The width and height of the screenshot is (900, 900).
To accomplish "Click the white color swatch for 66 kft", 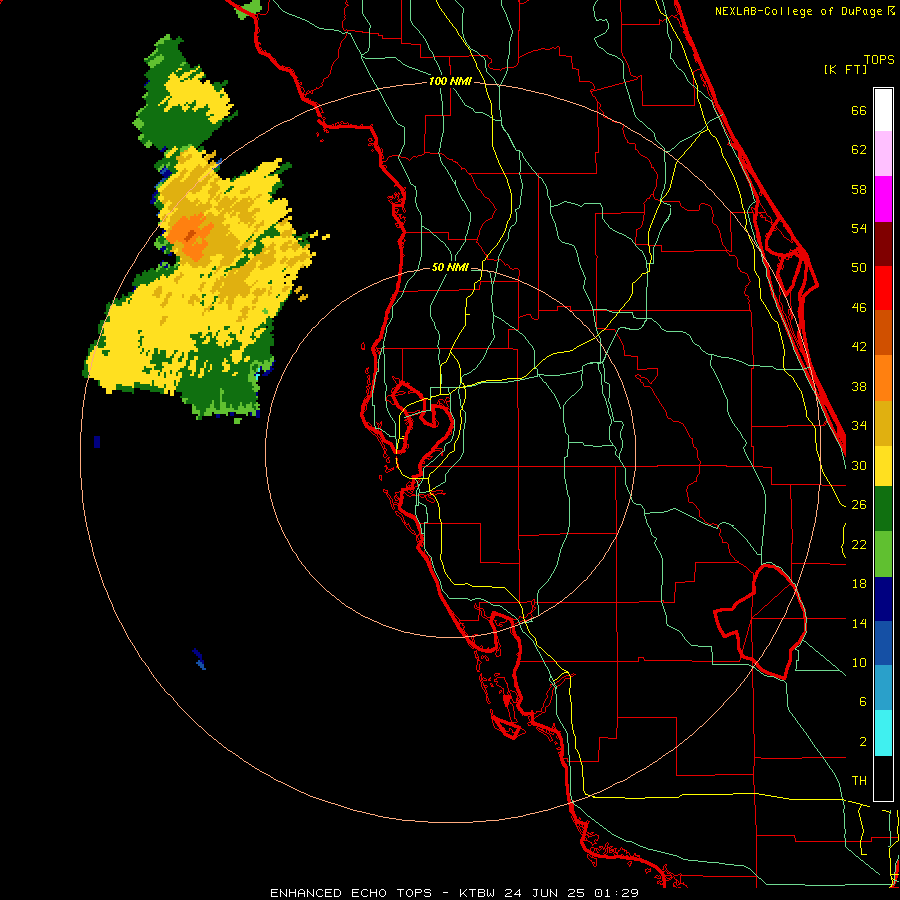I will point(883,110).
